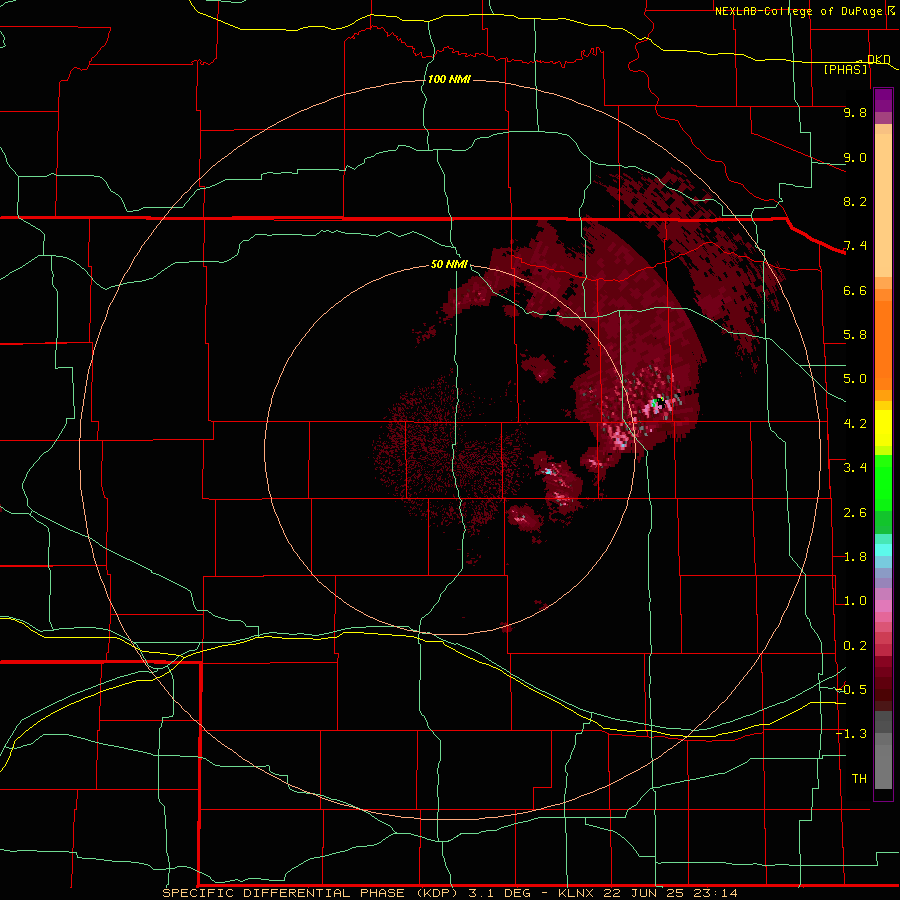Viewport: 900px width, 900px height.
Task: Click the 3.4 scale value
Action: click(855, 468)
